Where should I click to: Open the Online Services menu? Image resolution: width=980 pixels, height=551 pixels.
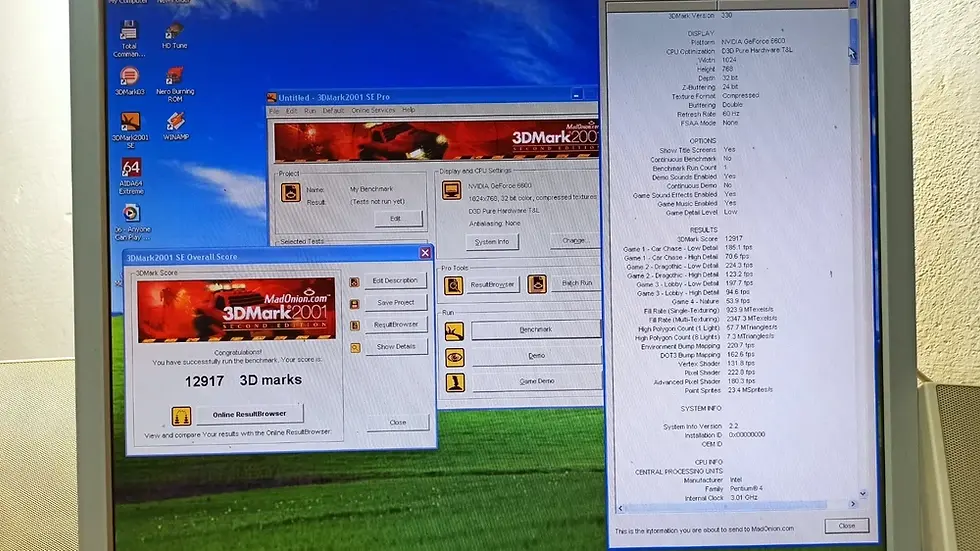click(373, 110)
